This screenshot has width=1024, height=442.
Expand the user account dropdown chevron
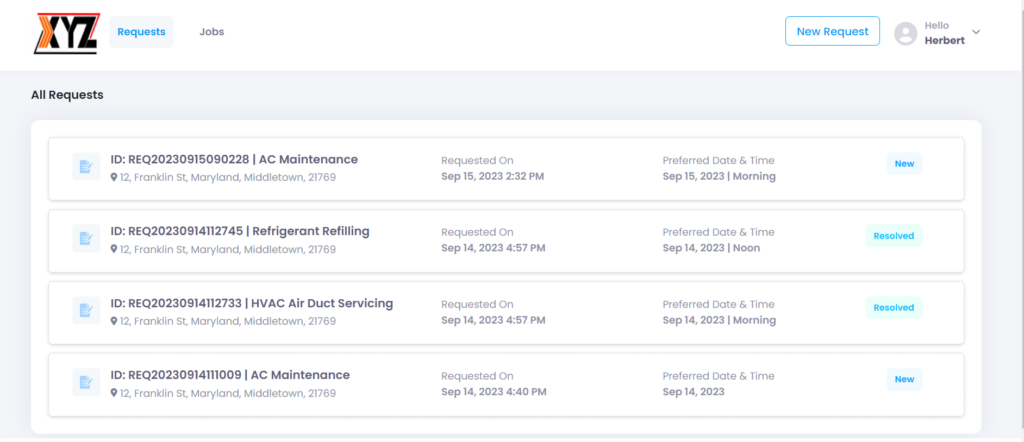coord(977,32)
